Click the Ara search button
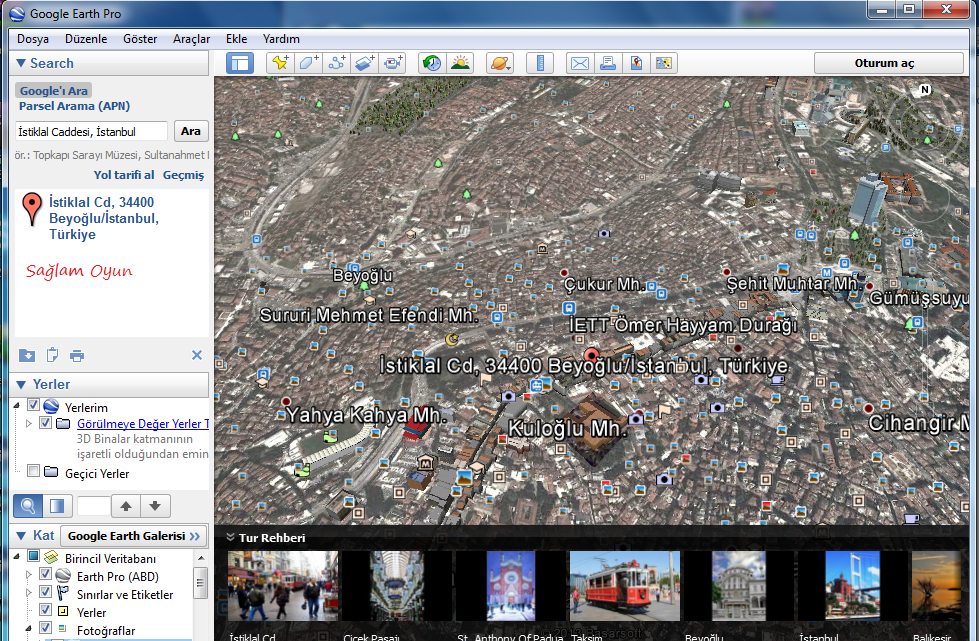The image size is (979, 641). [191, 131]
